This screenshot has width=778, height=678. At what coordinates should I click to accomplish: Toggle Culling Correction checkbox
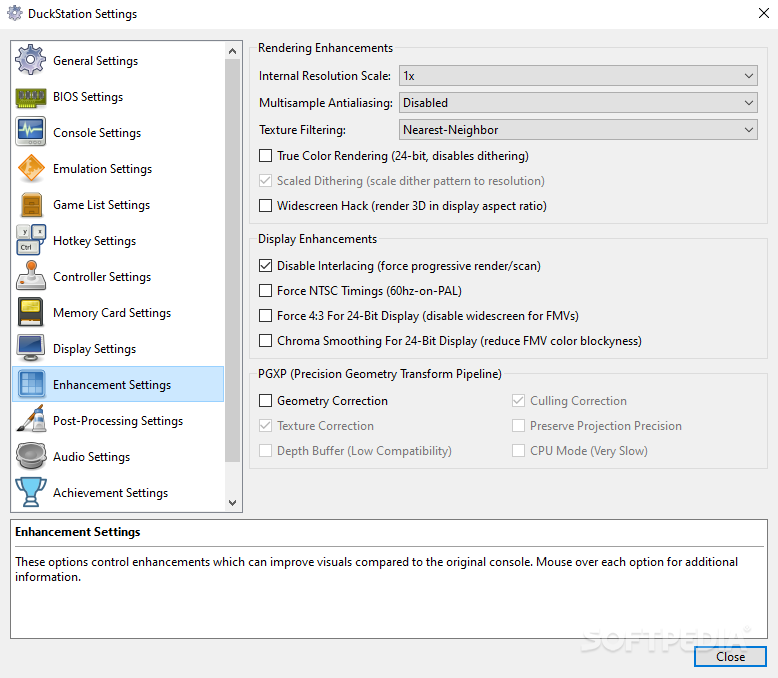519,401
